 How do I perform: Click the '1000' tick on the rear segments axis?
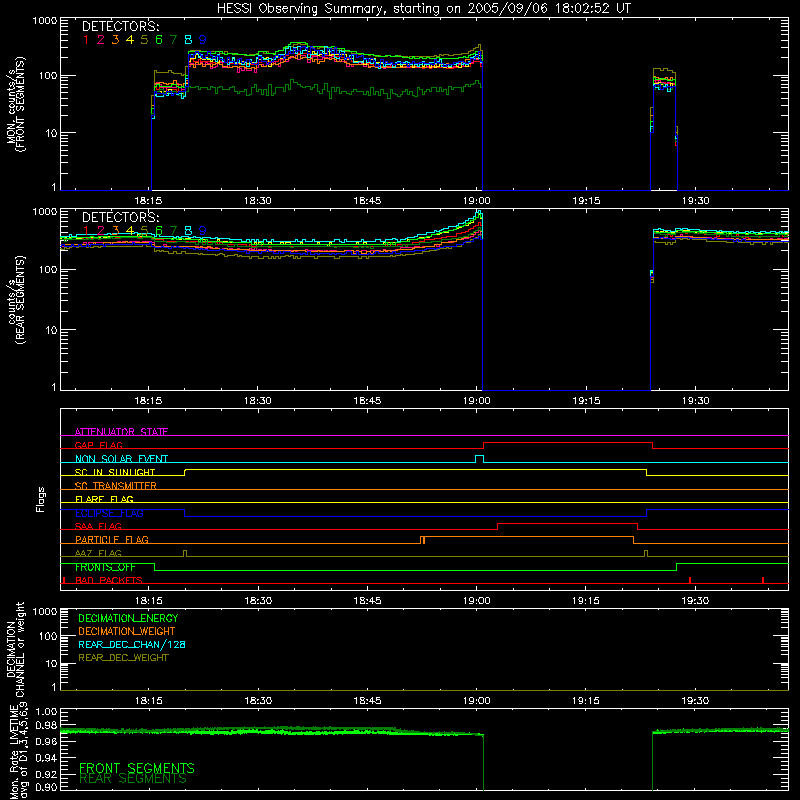(x=45, y=212)
